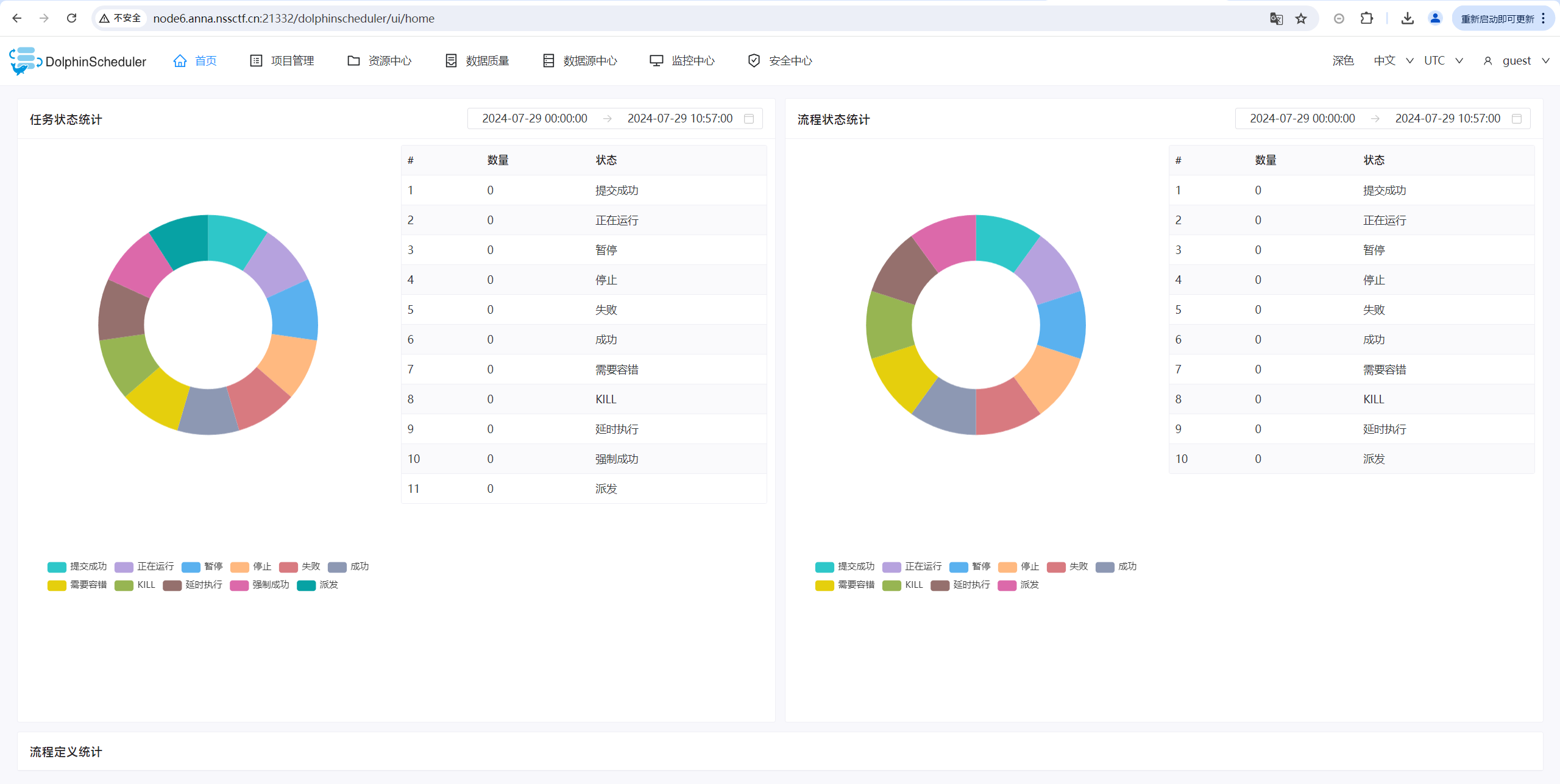The width and height of the screenshot is (1560, 784).
Task: Open the 首页 home tab
Action: pos(195,61)
